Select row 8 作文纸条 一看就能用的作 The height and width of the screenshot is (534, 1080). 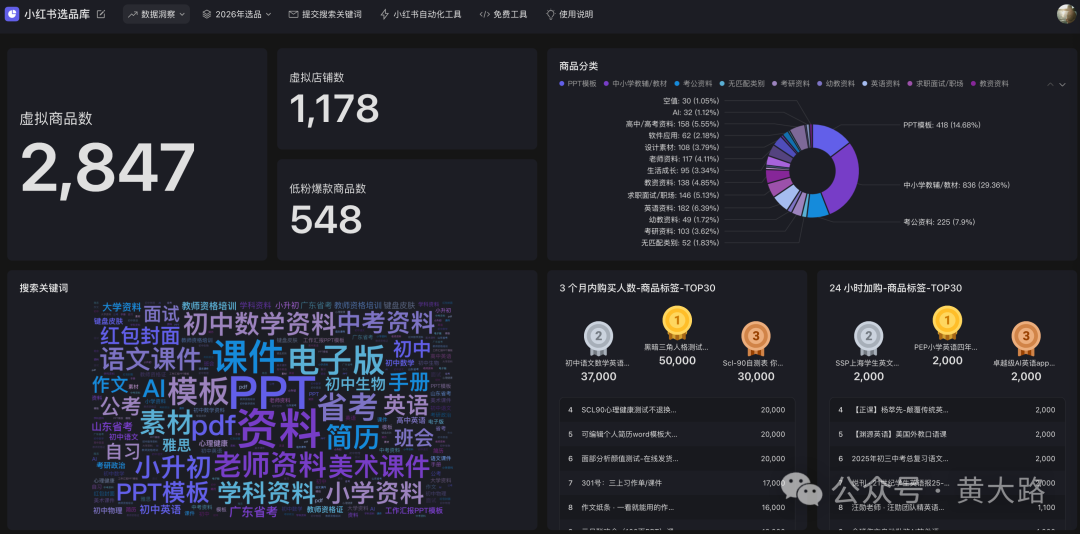click(677, 507)
